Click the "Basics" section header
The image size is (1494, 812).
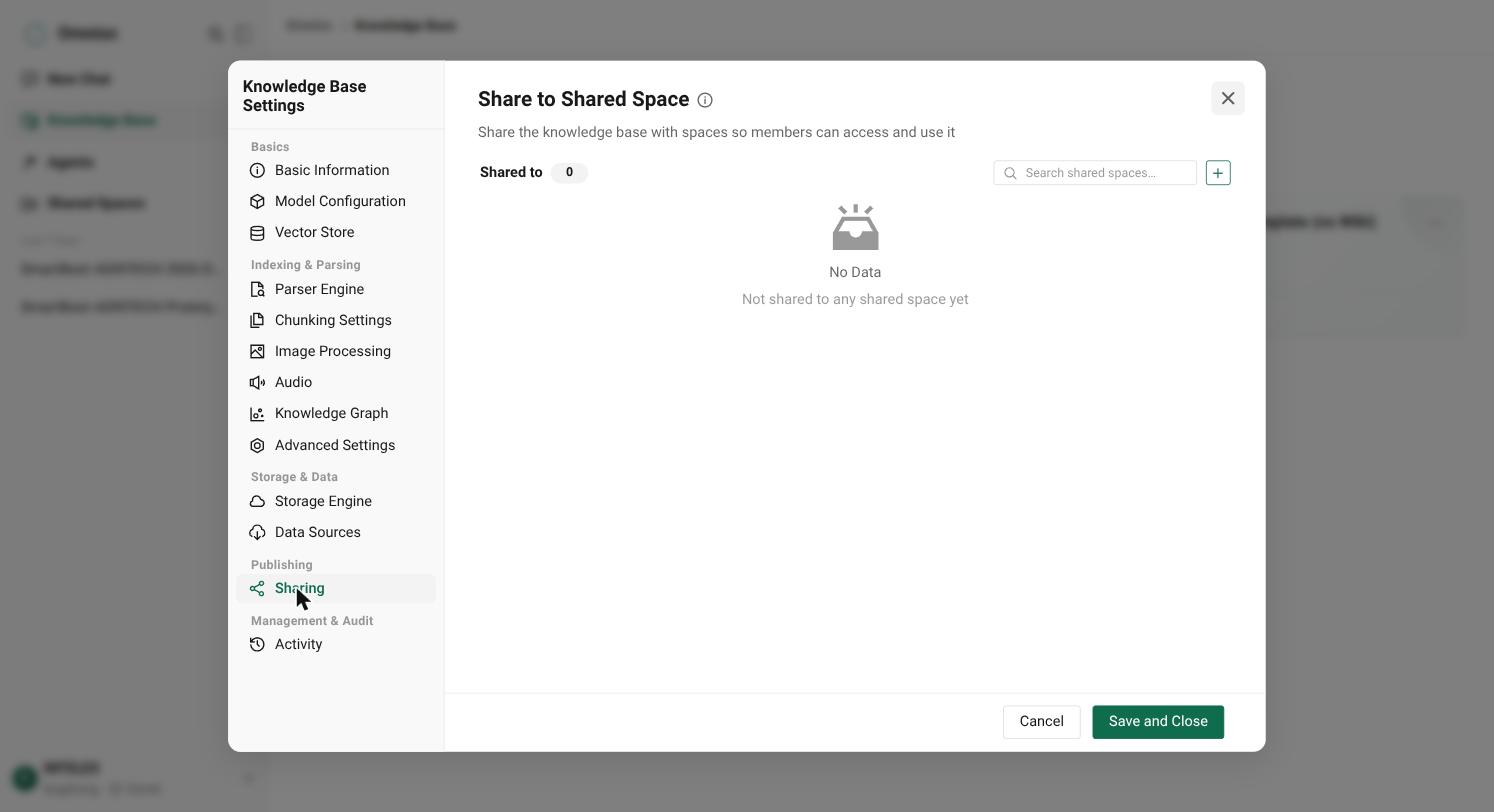[270, 147]
